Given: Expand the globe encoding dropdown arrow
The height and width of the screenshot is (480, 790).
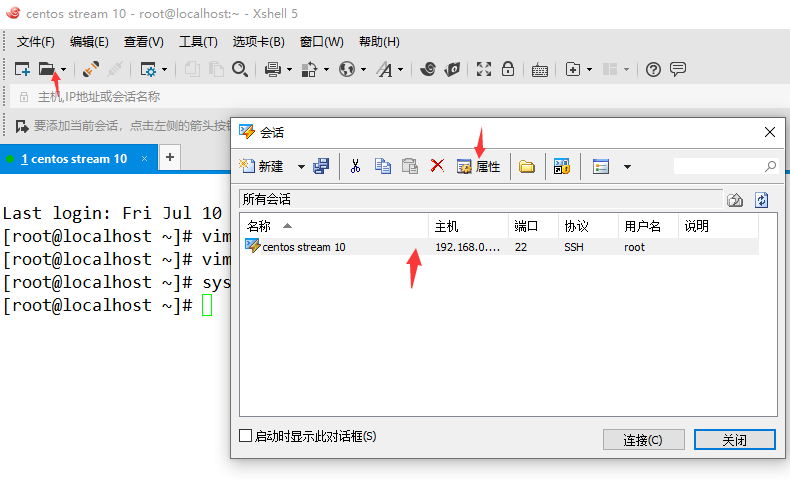Looking at the screenshot, I should point(363,70).
